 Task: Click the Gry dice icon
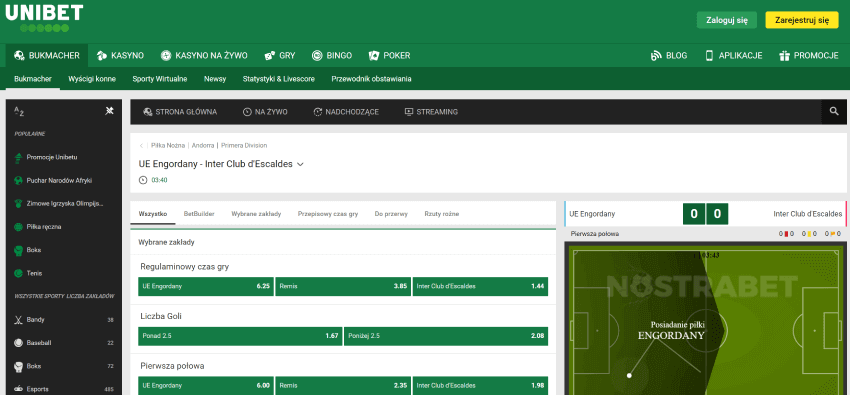269,55
